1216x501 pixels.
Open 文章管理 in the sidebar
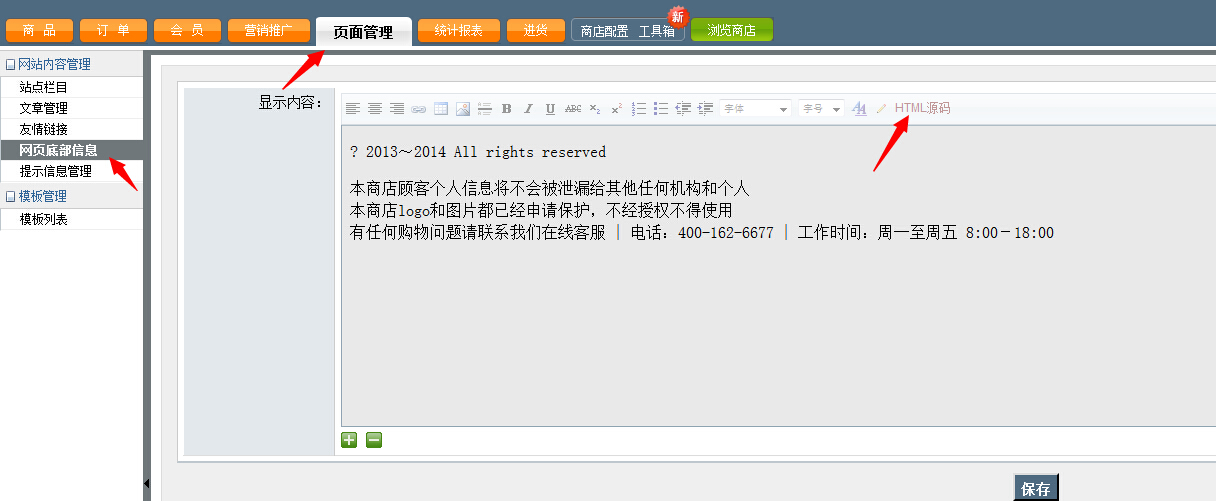pos(44,108)
